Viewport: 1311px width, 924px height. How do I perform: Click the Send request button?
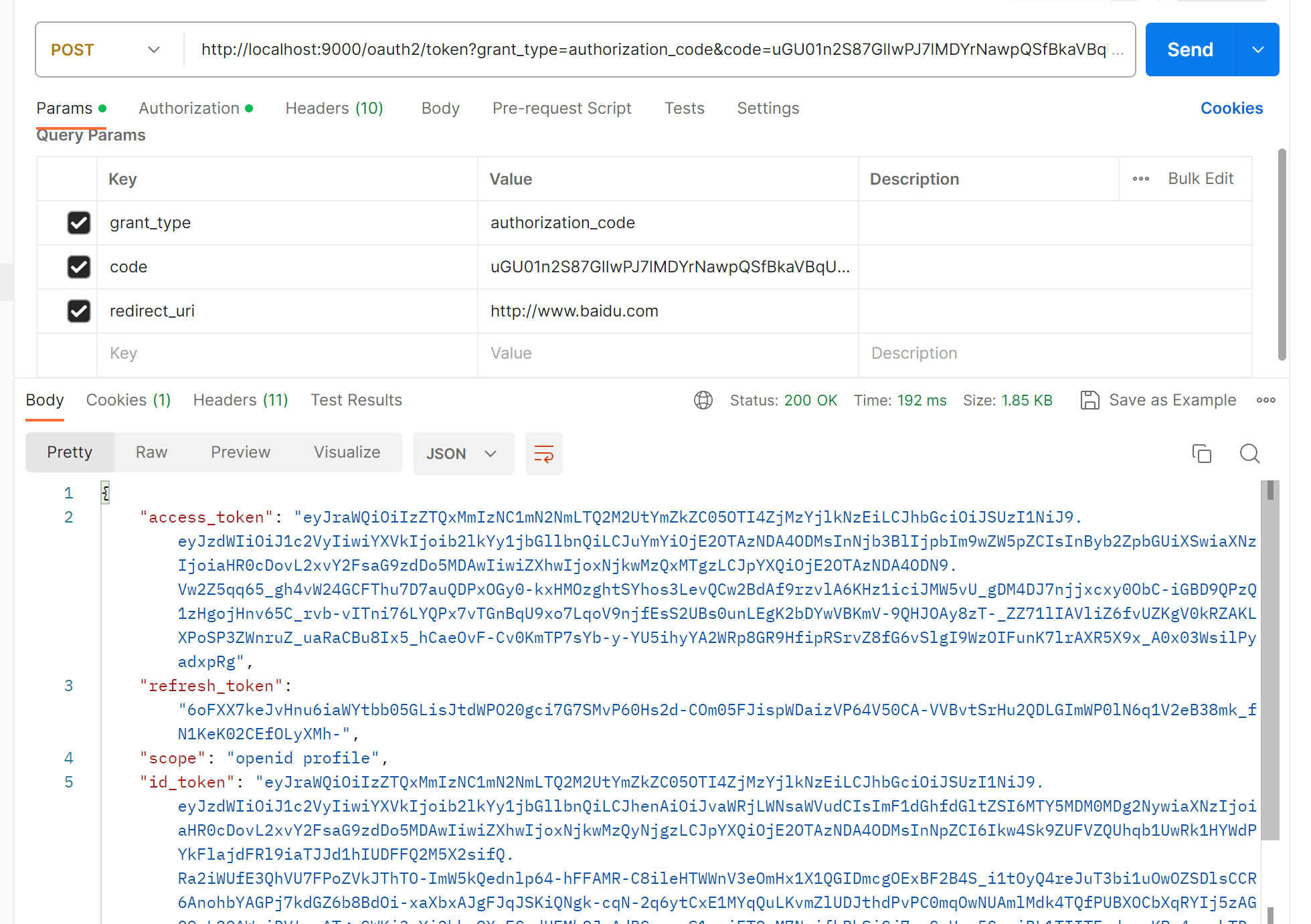tap(1192, 49)
